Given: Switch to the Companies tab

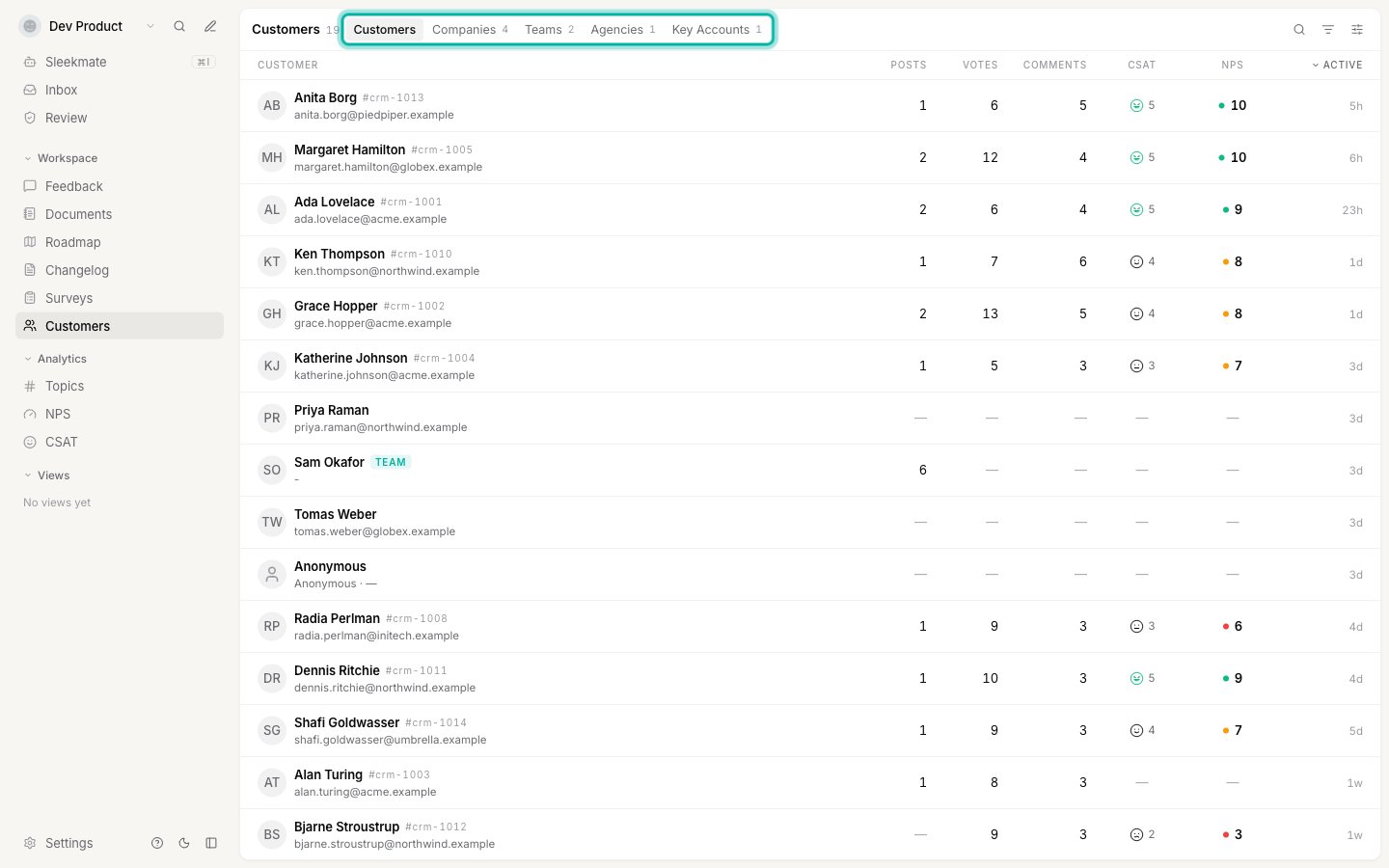Looking at the screenshot, I should click(x=470, y=30).
